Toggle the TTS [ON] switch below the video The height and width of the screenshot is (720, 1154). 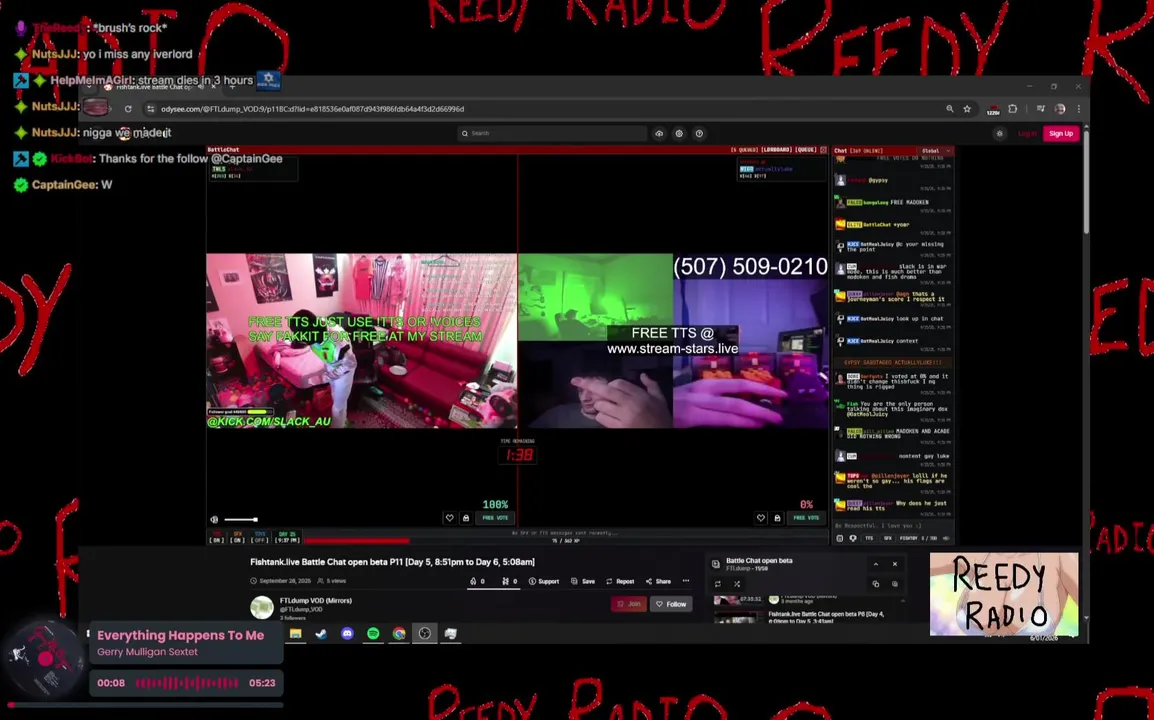216,537
